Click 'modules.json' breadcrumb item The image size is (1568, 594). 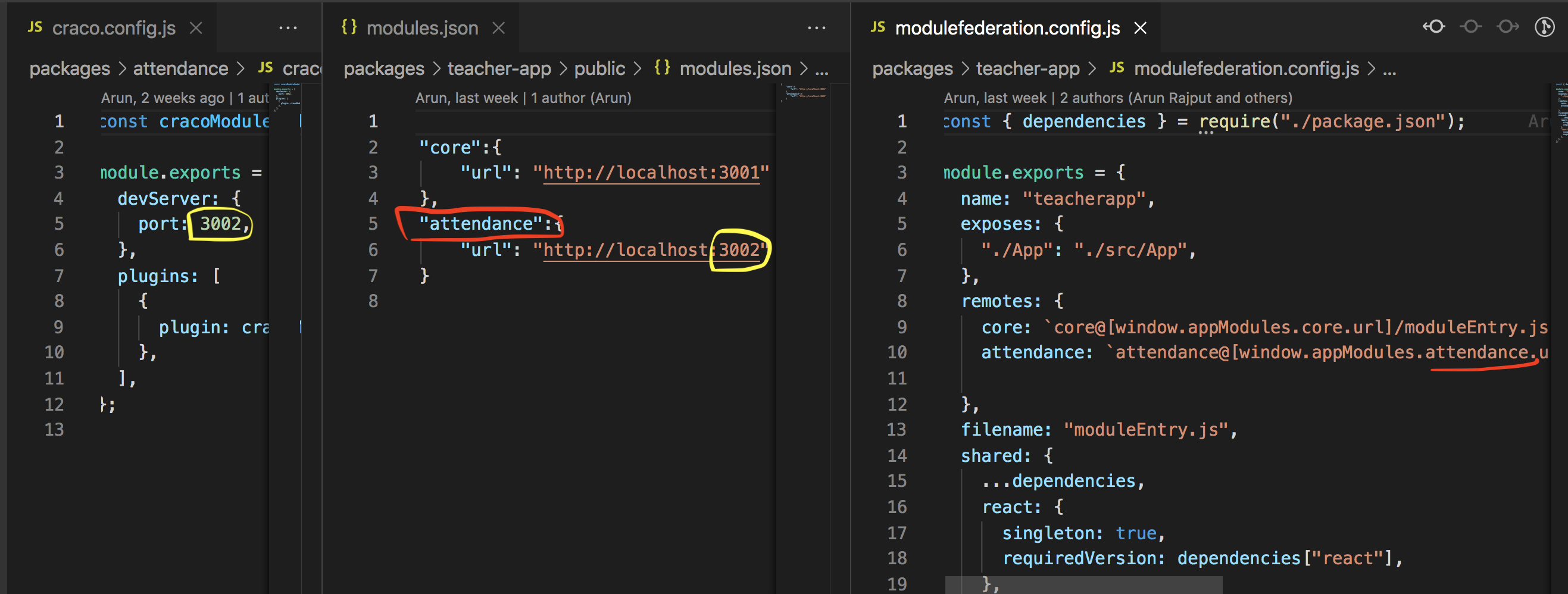[735, 69]
